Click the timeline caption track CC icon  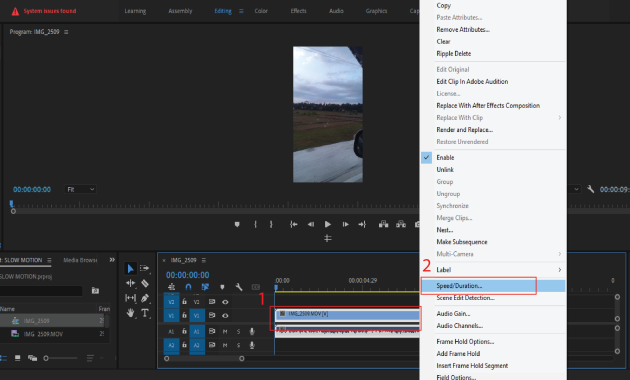pyautogui.click(x=256, y=287)
